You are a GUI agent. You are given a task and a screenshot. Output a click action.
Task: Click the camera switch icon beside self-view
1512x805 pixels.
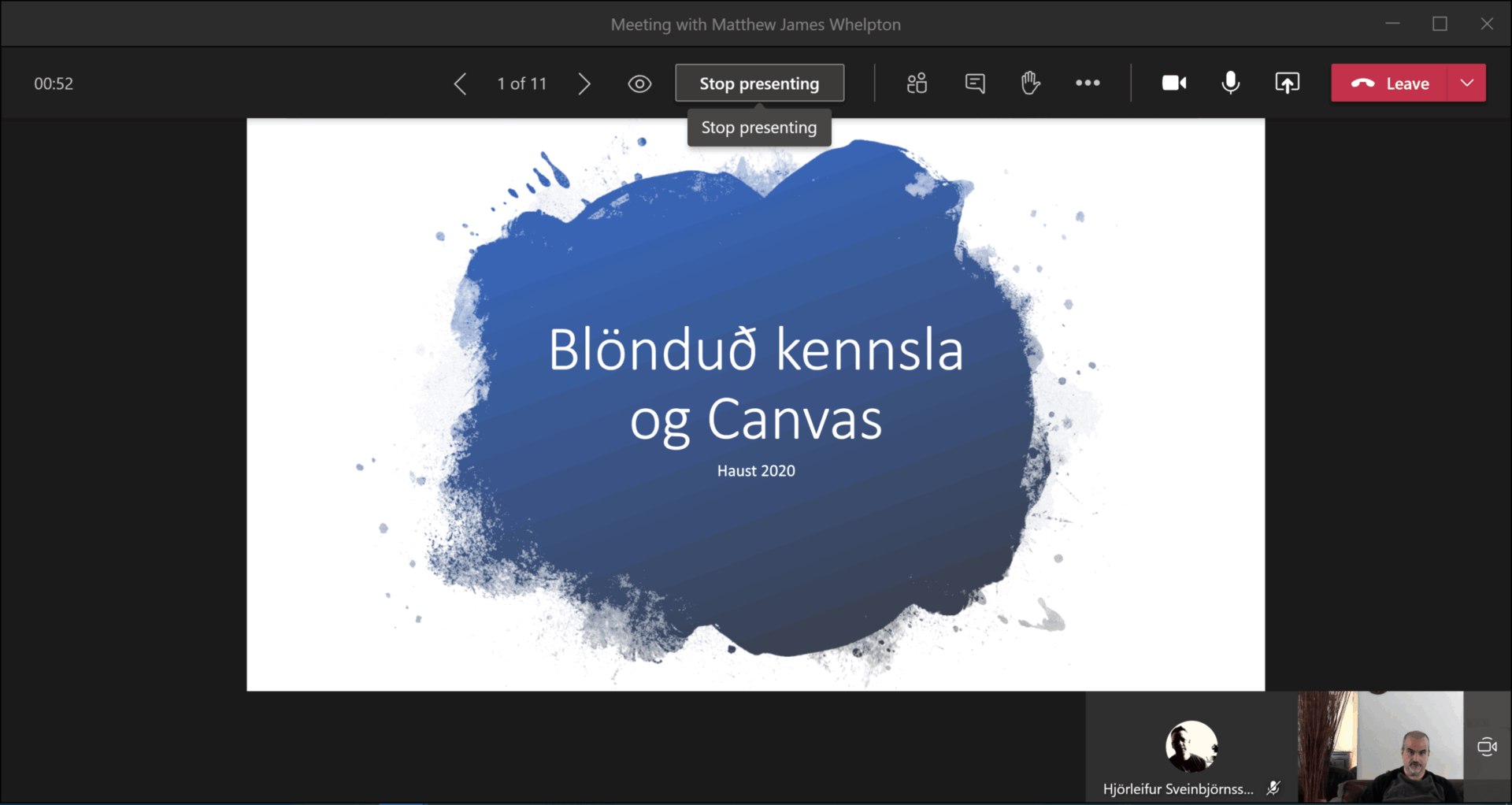(x=1487, y=747)
